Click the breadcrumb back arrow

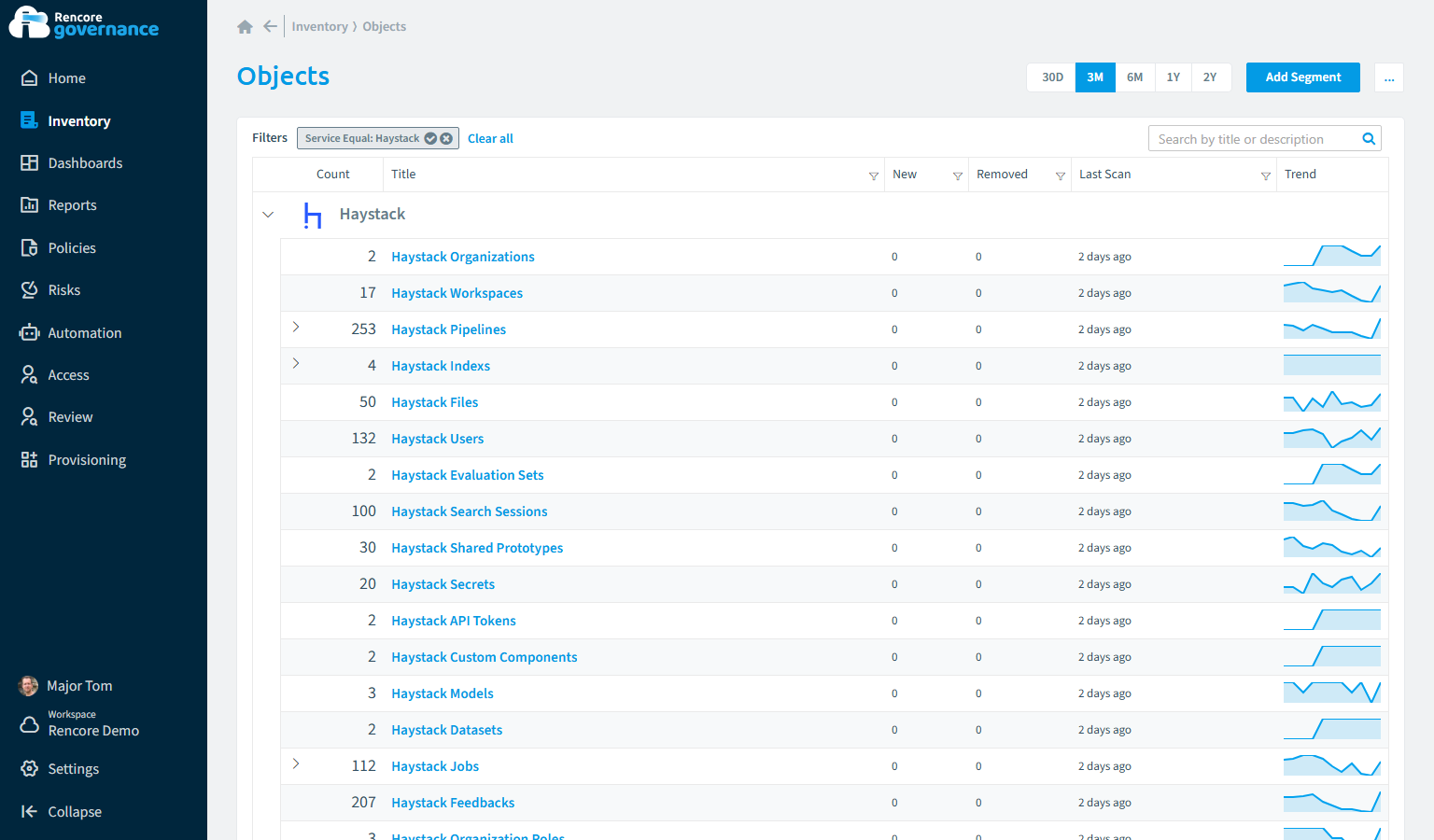pos(270,26)
